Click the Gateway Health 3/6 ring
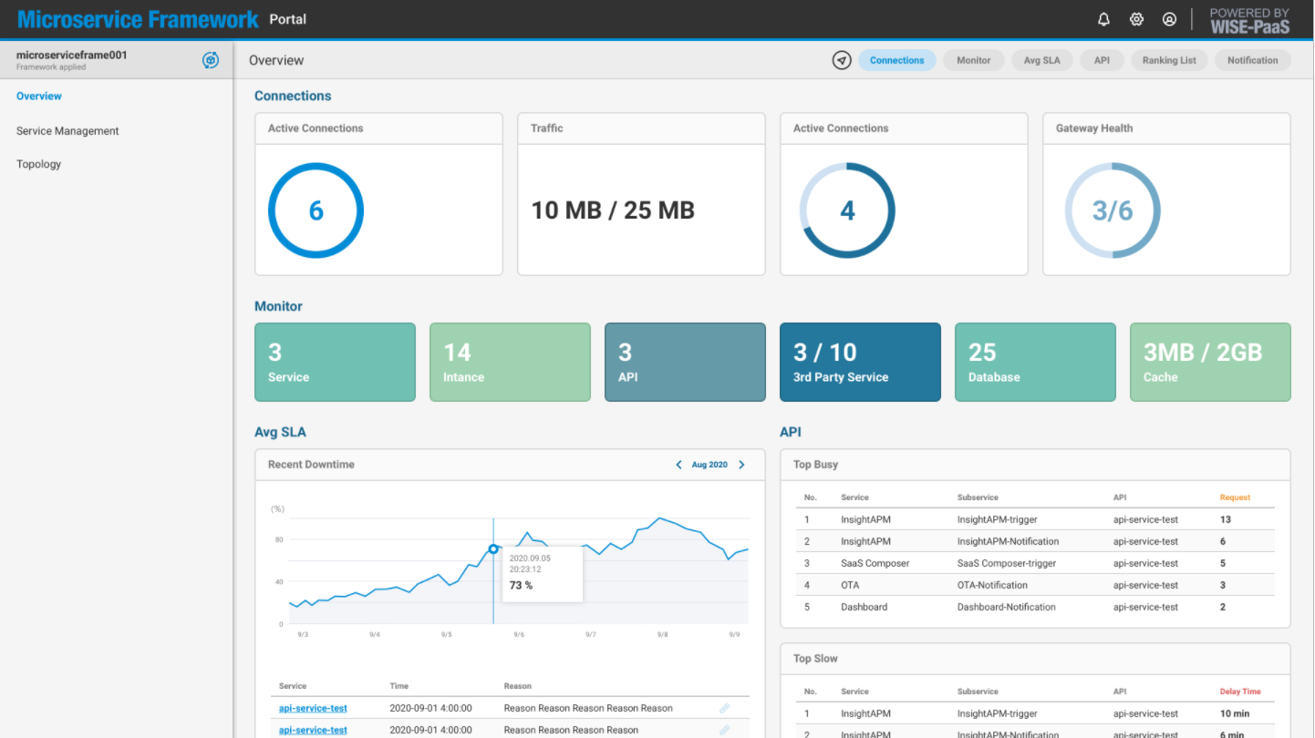Image resolution: width=1315 pixels, height=738 pixels. 1113,211
